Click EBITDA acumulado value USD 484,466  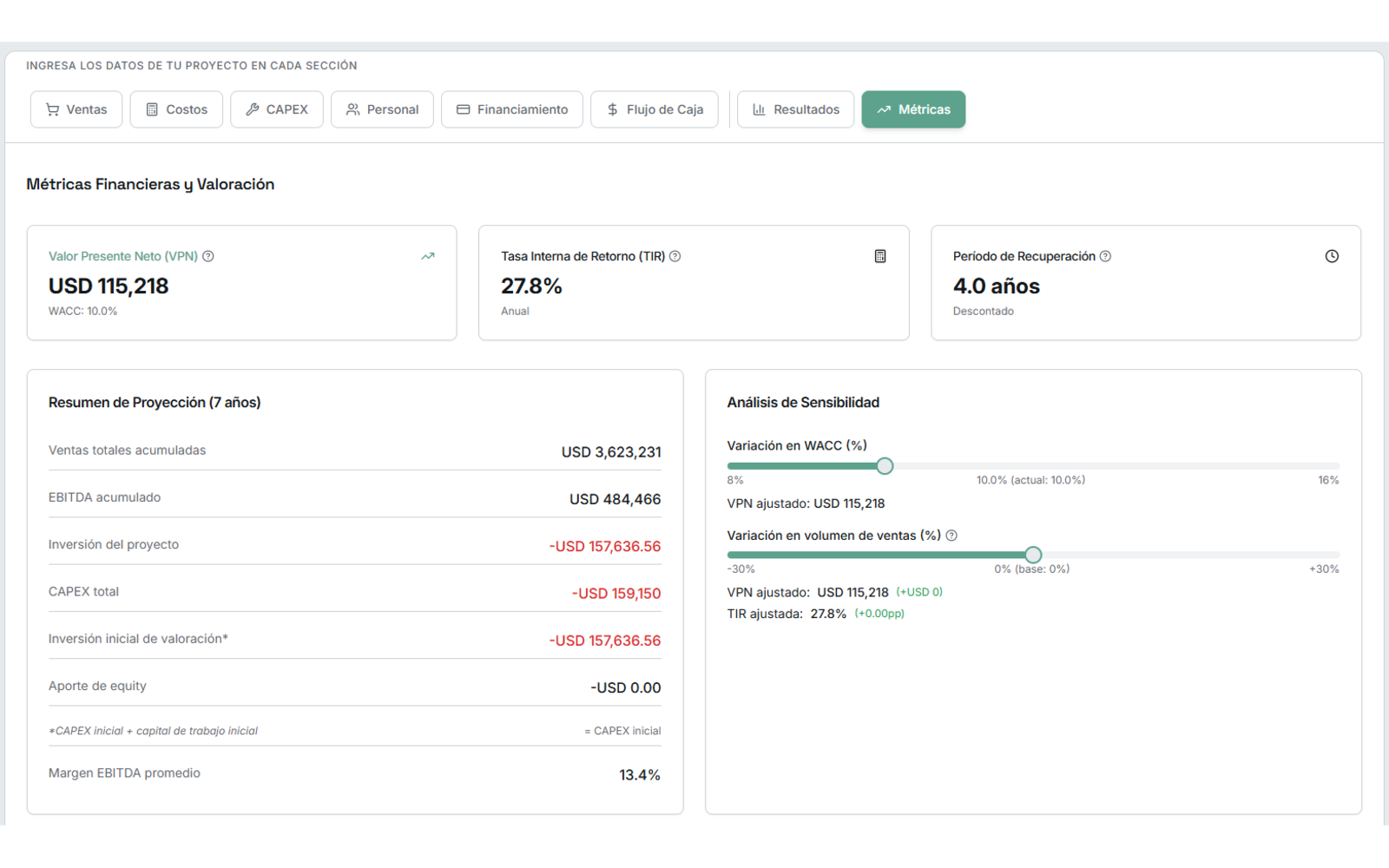coord(615,499)
